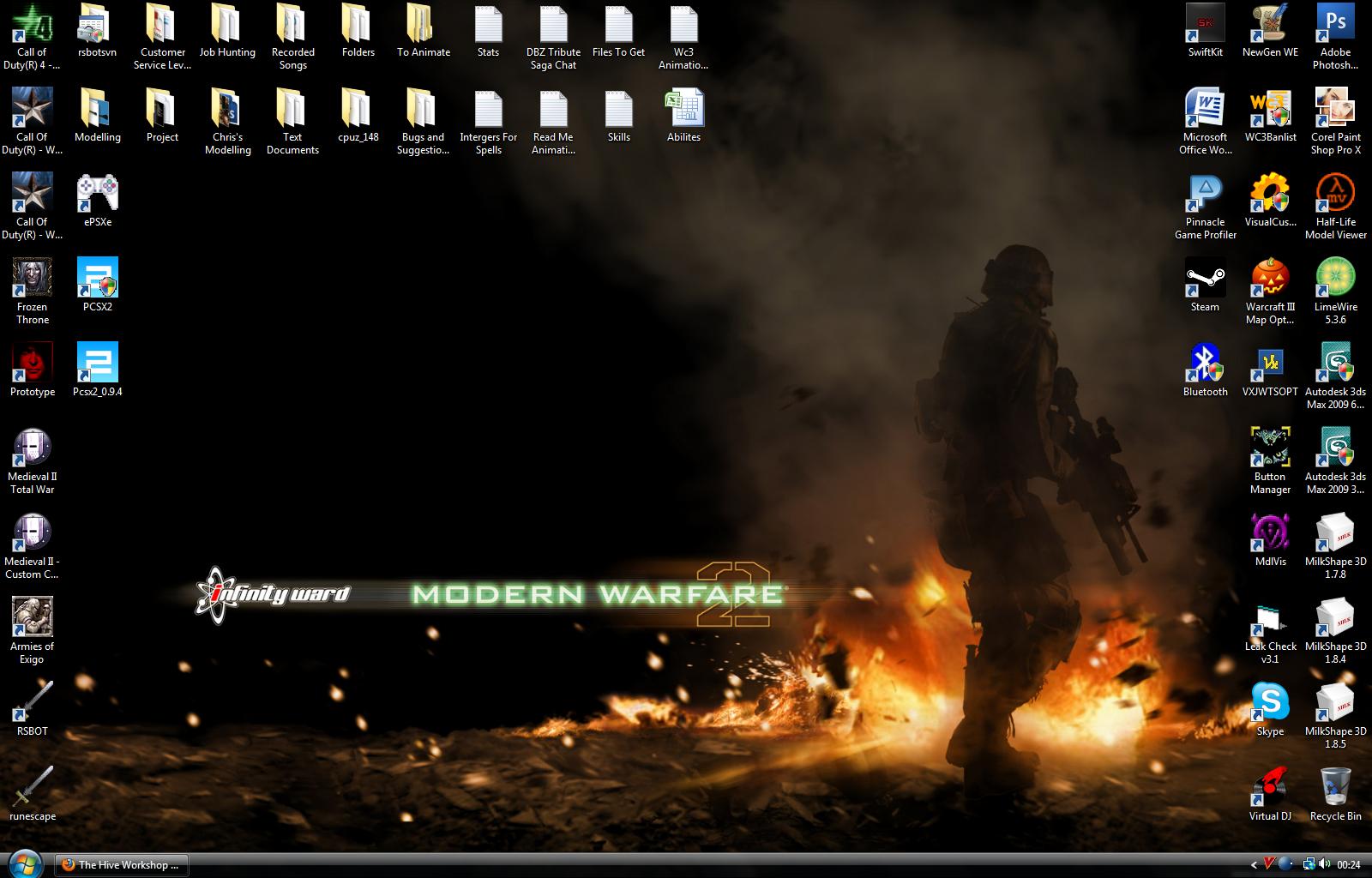1372x878 pixels.
Task: Select the VisualCus... gear icon
Action: pos(1270,201)
